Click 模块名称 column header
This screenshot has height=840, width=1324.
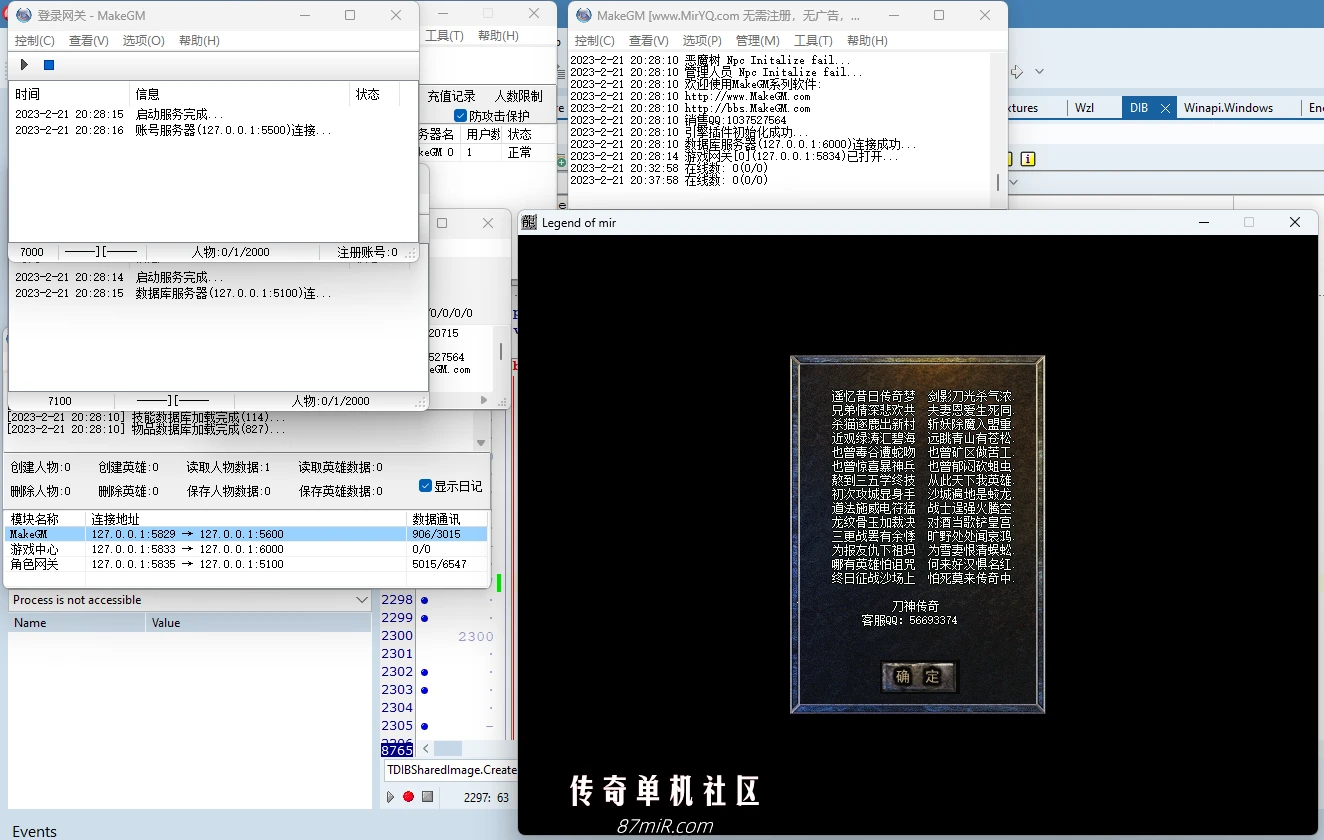[46, 519]
